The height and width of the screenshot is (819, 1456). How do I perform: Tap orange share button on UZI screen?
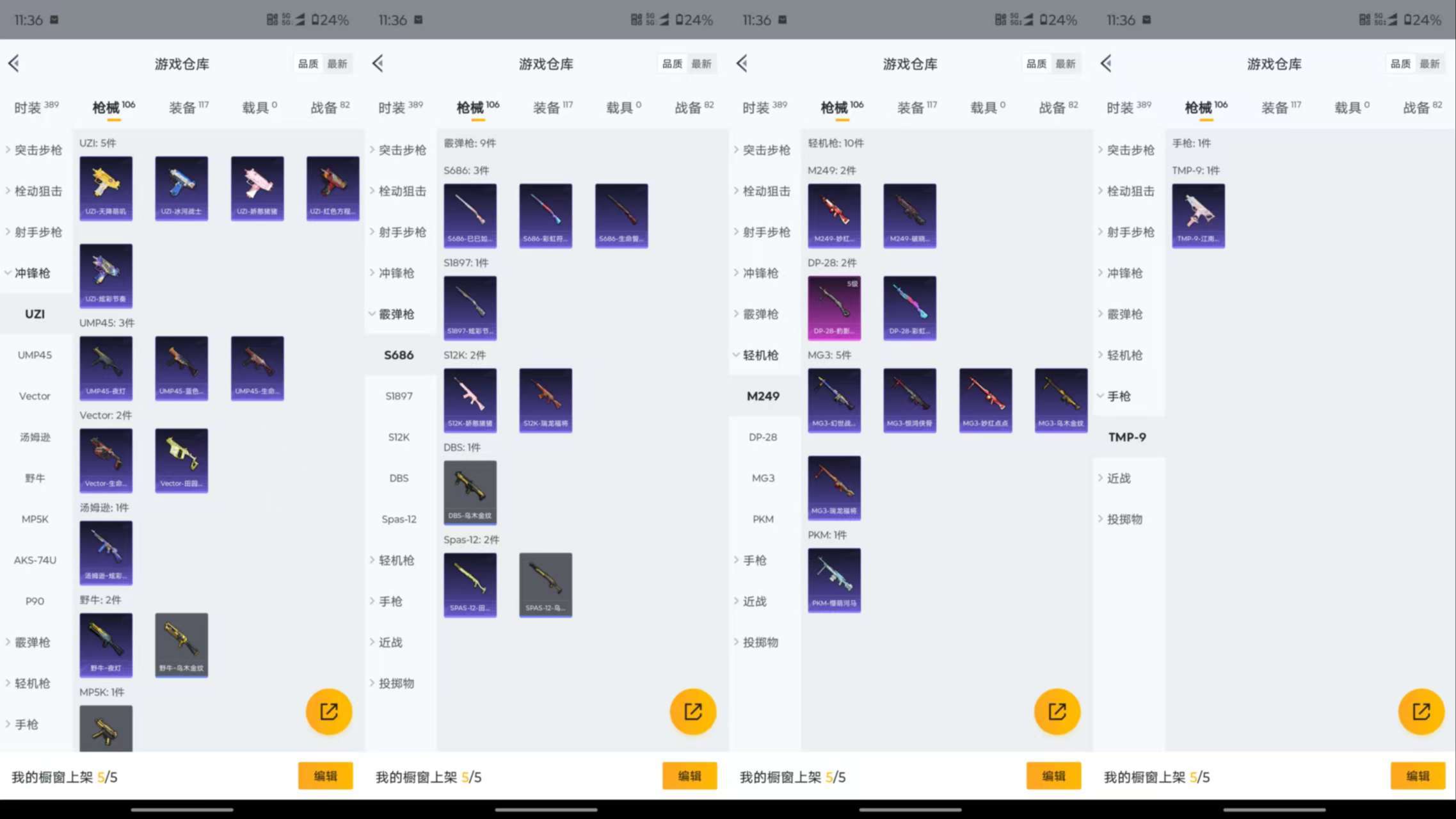[x=329, y=711]
